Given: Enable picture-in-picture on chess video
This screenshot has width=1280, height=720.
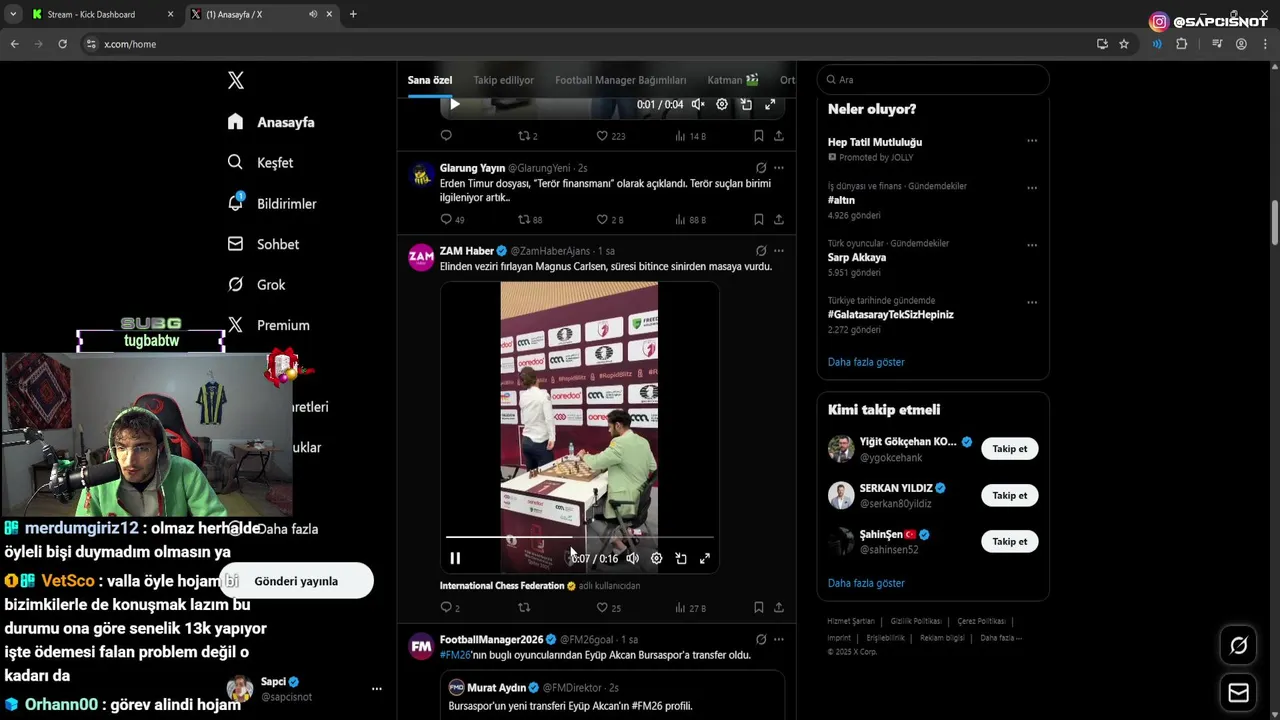Looking at the screenshot, I should [x=680, y=558].
